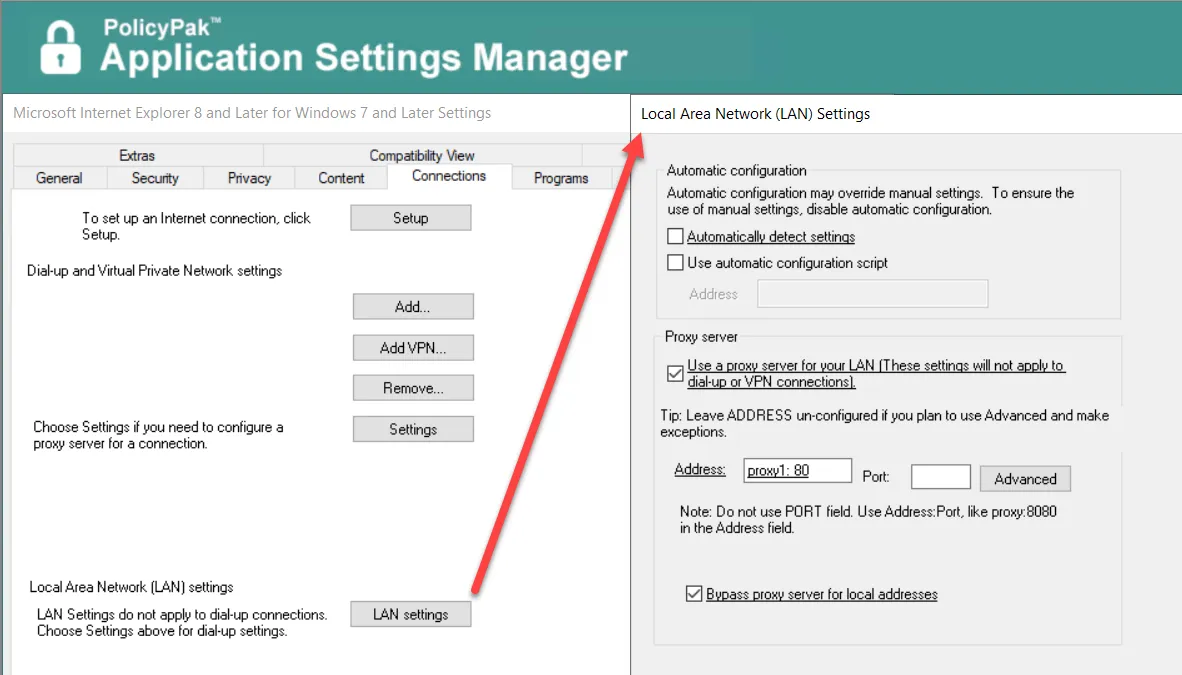
Task: Toggle Use a proxy server for your LAN
Action: pos(675,373)
